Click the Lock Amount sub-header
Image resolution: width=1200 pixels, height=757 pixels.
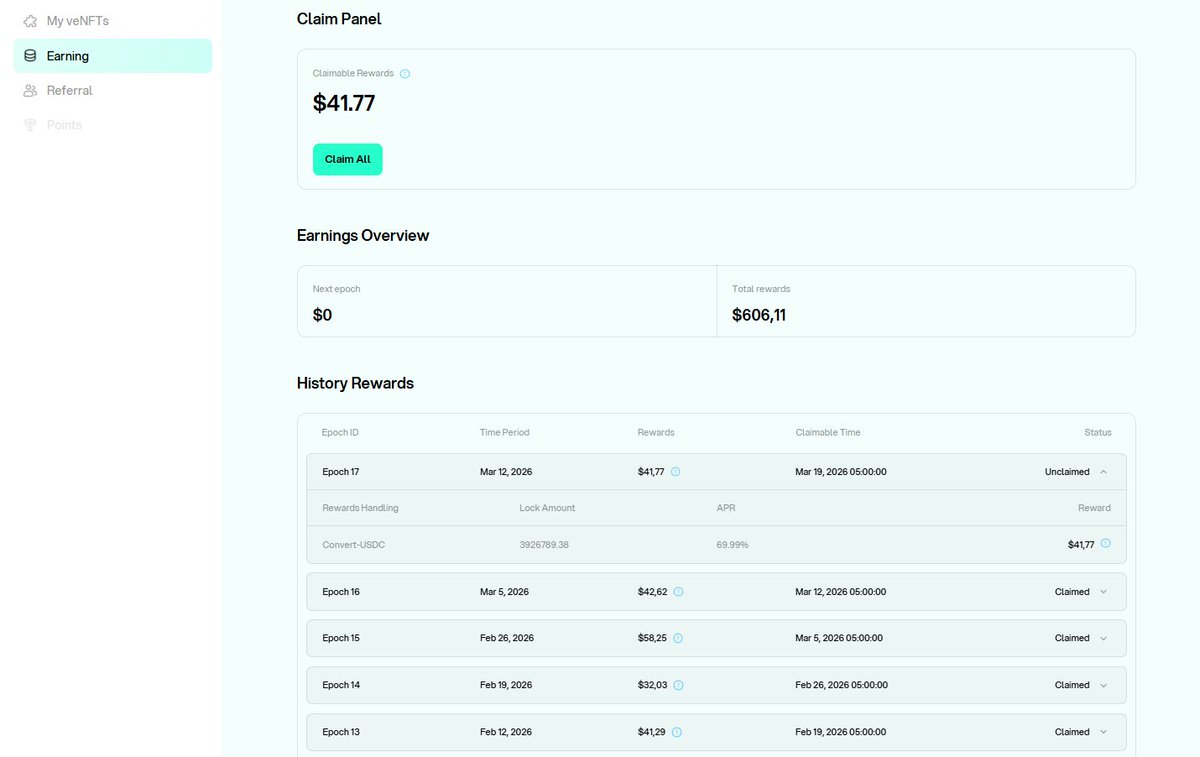click(x=548, y=508)
